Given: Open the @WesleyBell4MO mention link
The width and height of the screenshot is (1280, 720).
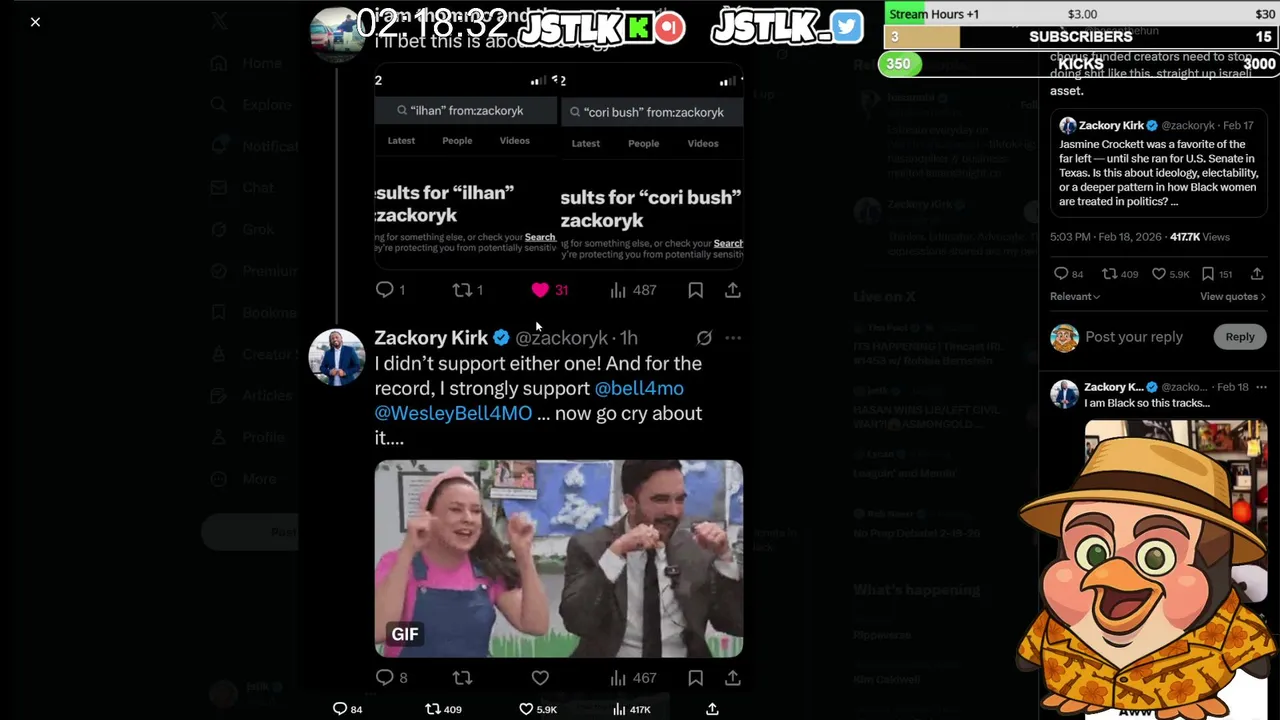Looking at the screenshot, I should pyautogui.click(x=453, y=413).
